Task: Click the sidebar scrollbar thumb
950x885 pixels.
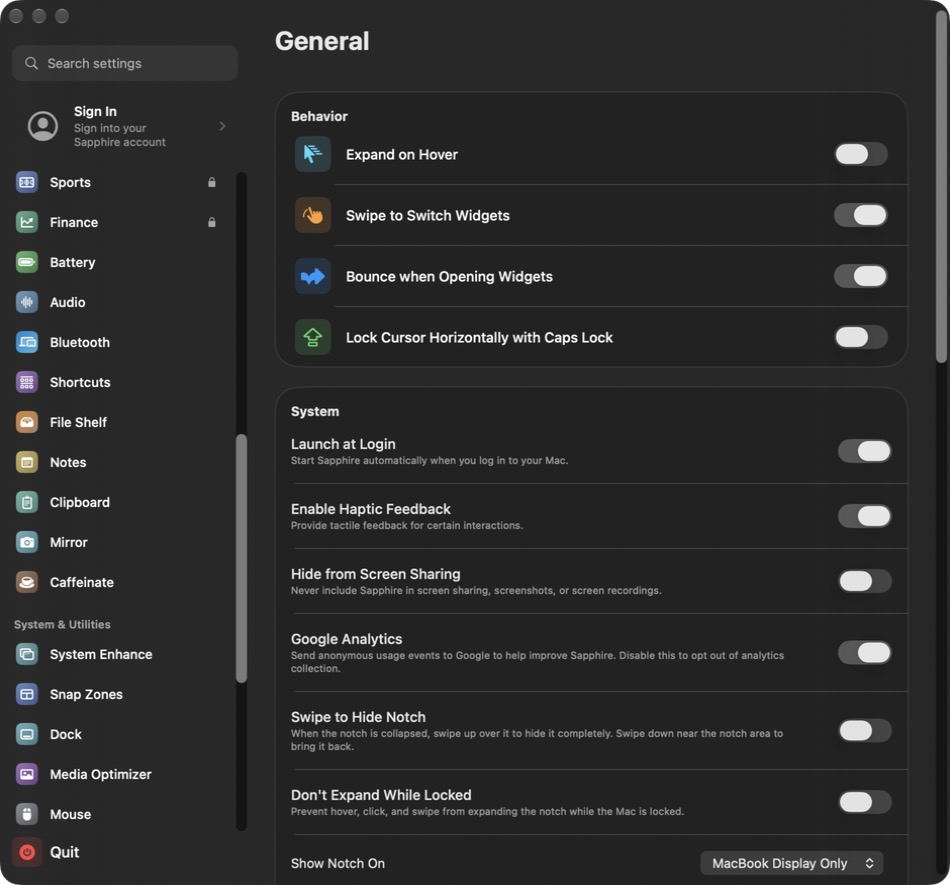Action: (241, 559)
